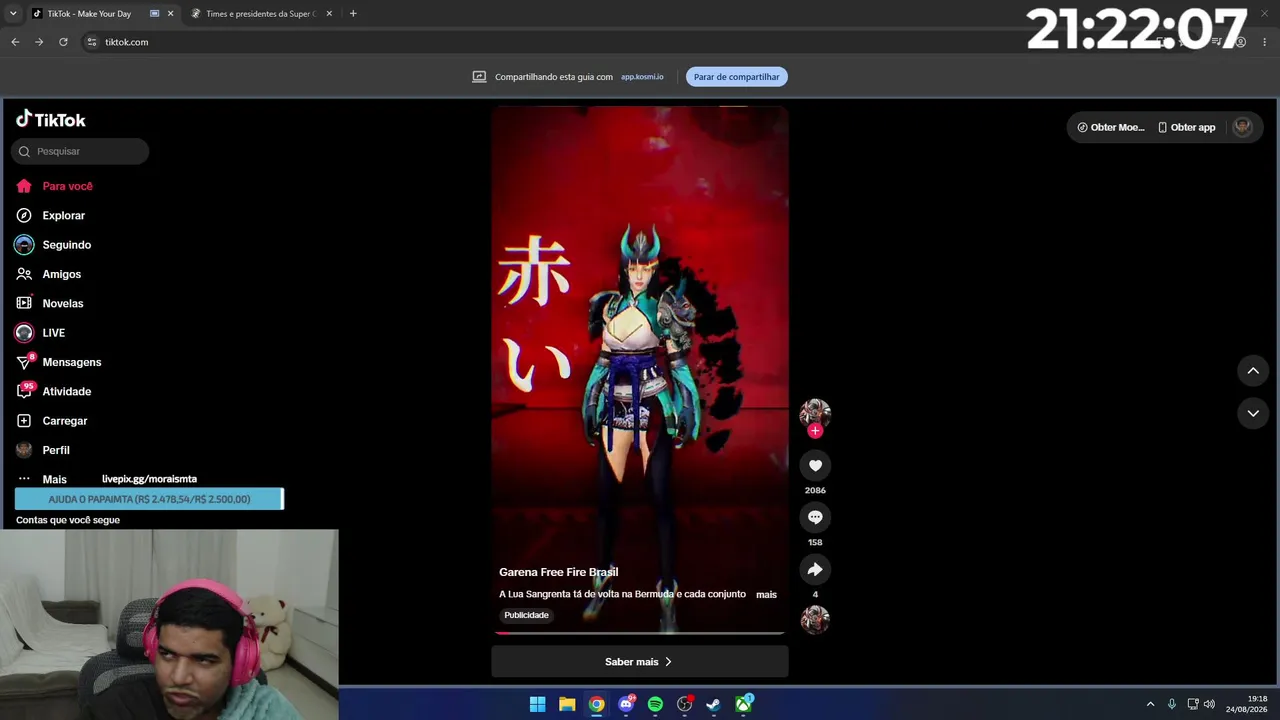Close the TikTok - Make Your Day tab
This screenshot has width=1280, height=720.
coord(170,14)
